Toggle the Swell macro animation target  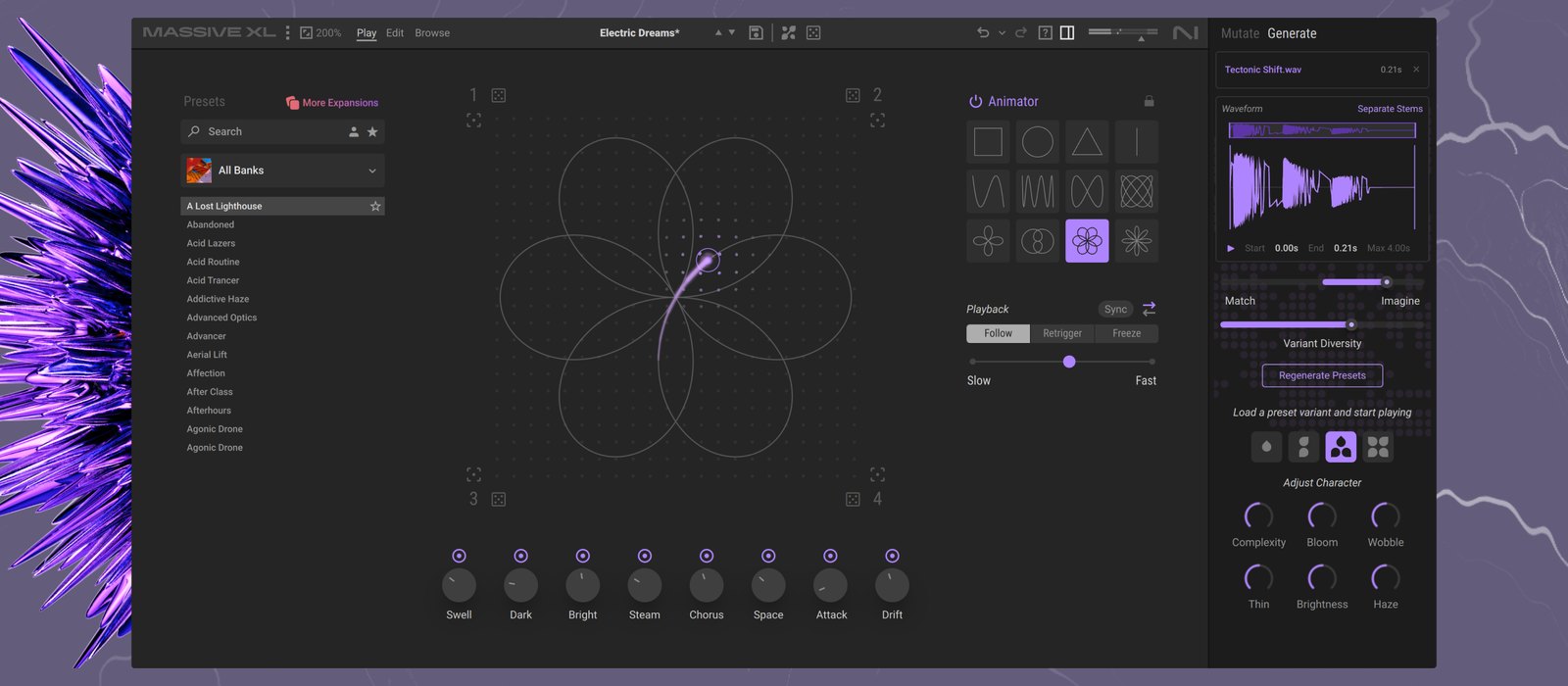(x=459, y=556)
